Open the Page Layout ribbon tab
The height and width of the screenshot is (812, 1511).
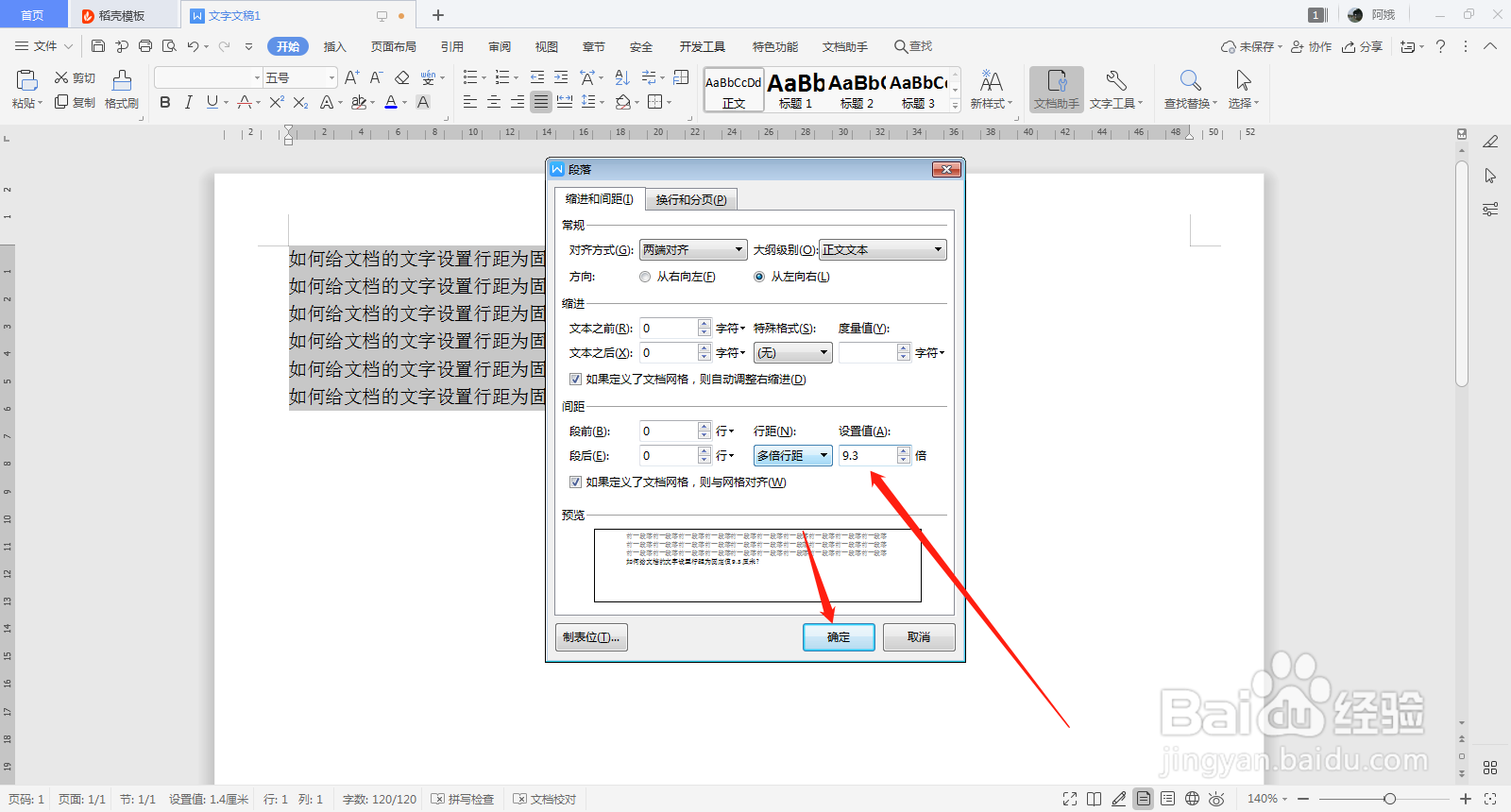(394, 46)
